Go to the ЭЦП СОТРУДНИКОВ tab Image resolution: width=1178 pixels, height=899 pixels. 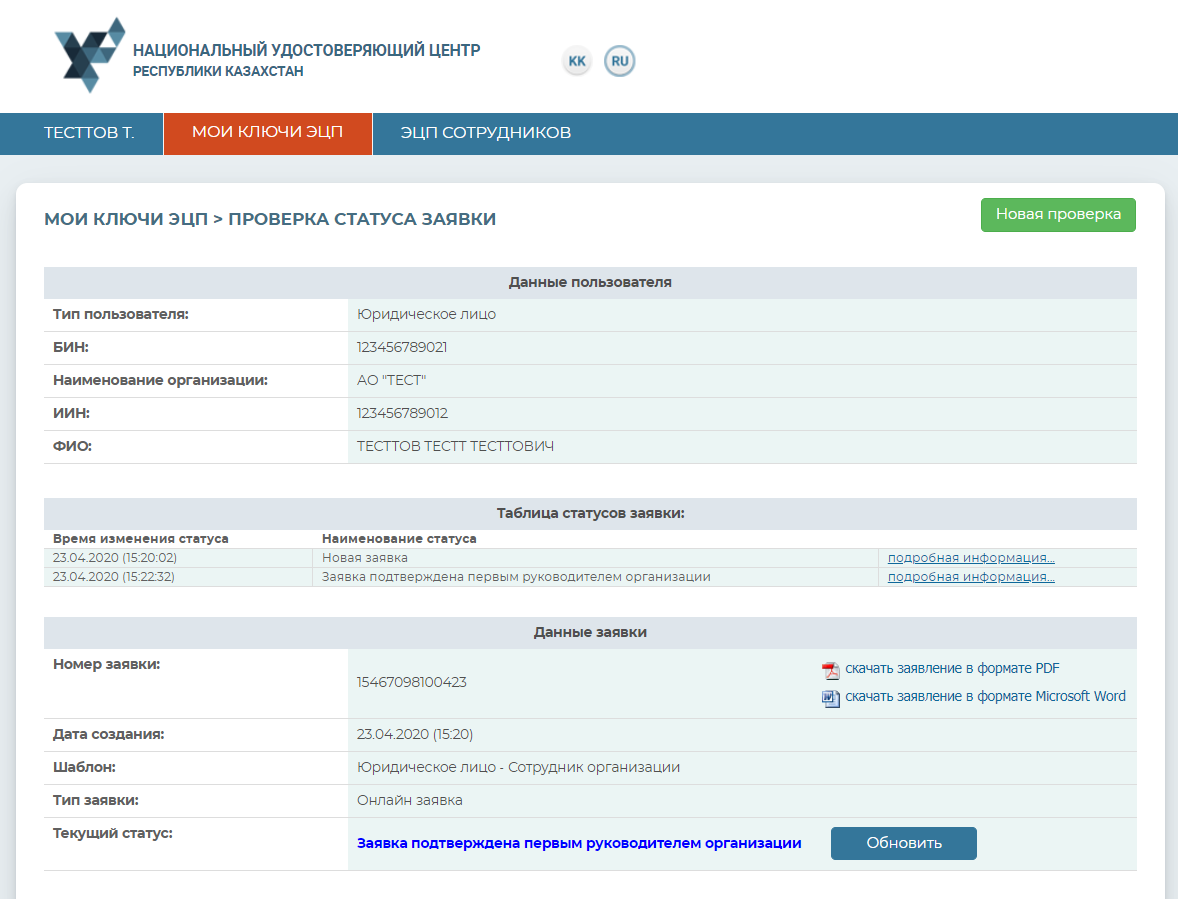pyautogui.click(x=485, y=133)
